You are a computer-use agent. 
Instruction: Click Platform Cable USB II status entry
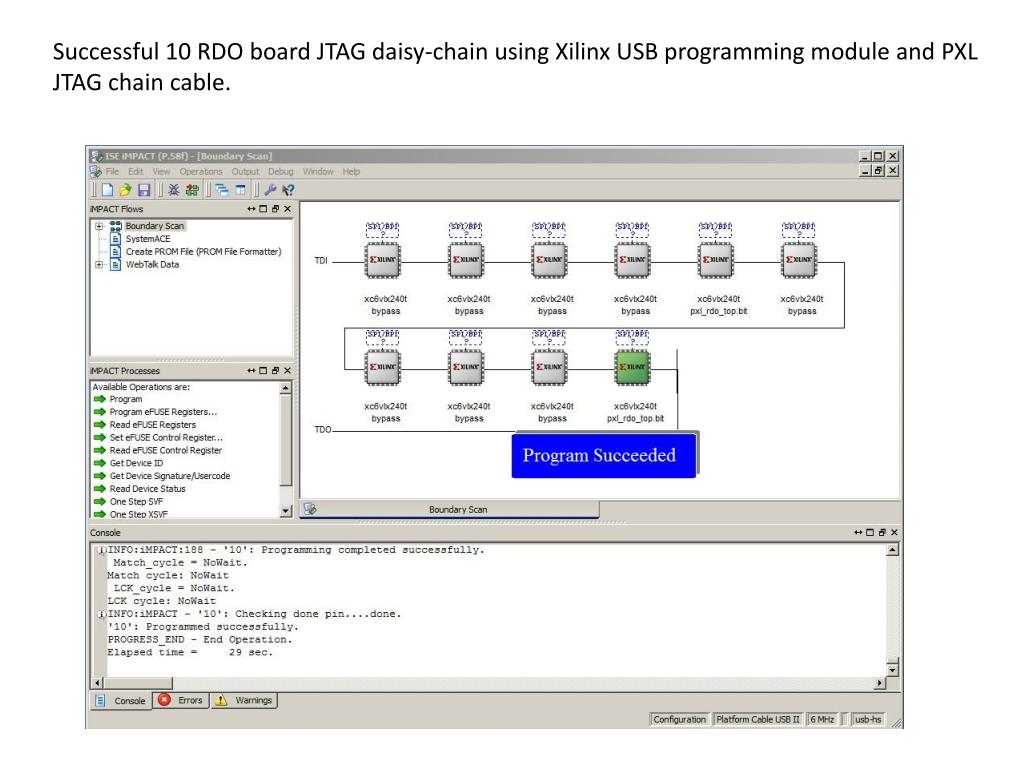[758, 719]
